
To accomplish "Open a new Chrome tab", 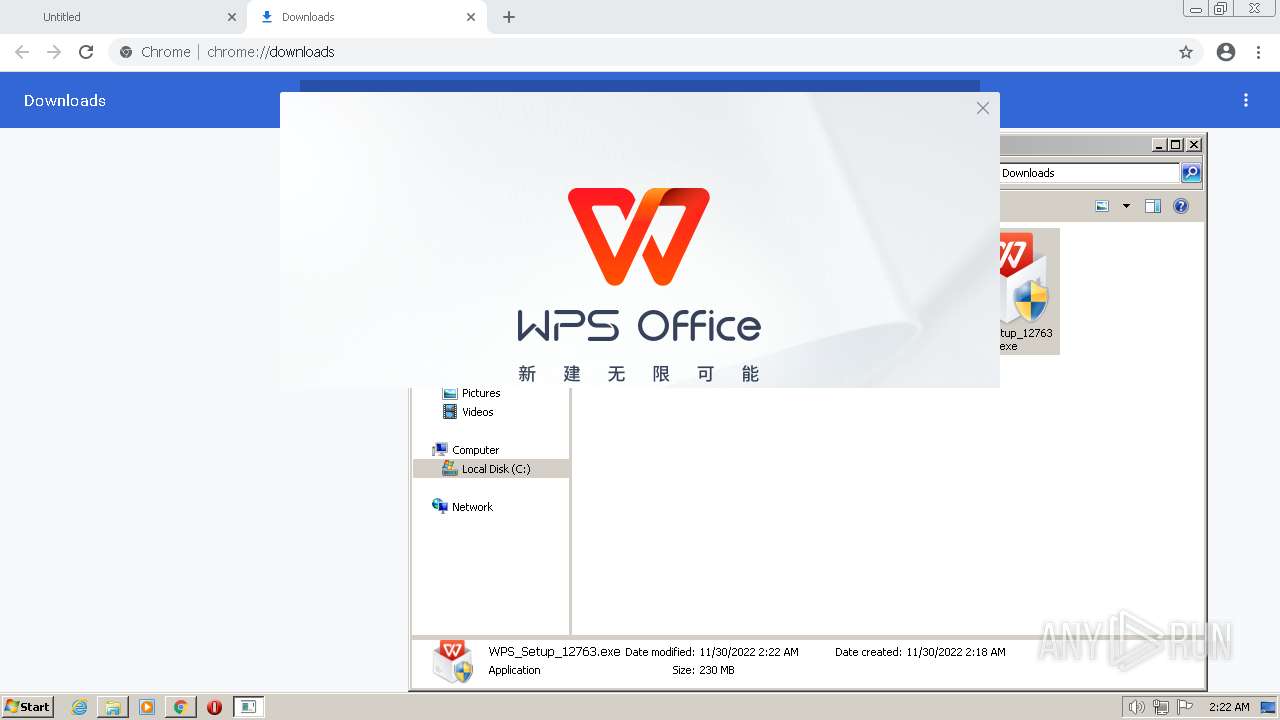I will (x=509, y=17).
